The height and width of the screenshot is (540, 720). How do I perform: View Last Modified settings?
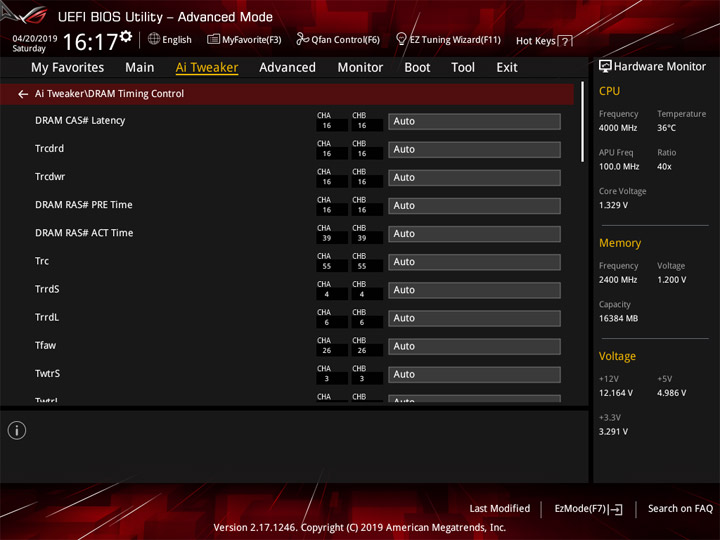[x=500, y=508]
